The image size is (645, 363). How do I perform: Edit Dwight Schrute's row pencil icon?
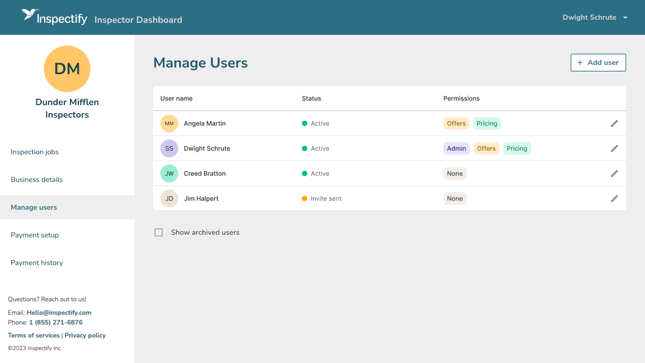coord(614,149)
